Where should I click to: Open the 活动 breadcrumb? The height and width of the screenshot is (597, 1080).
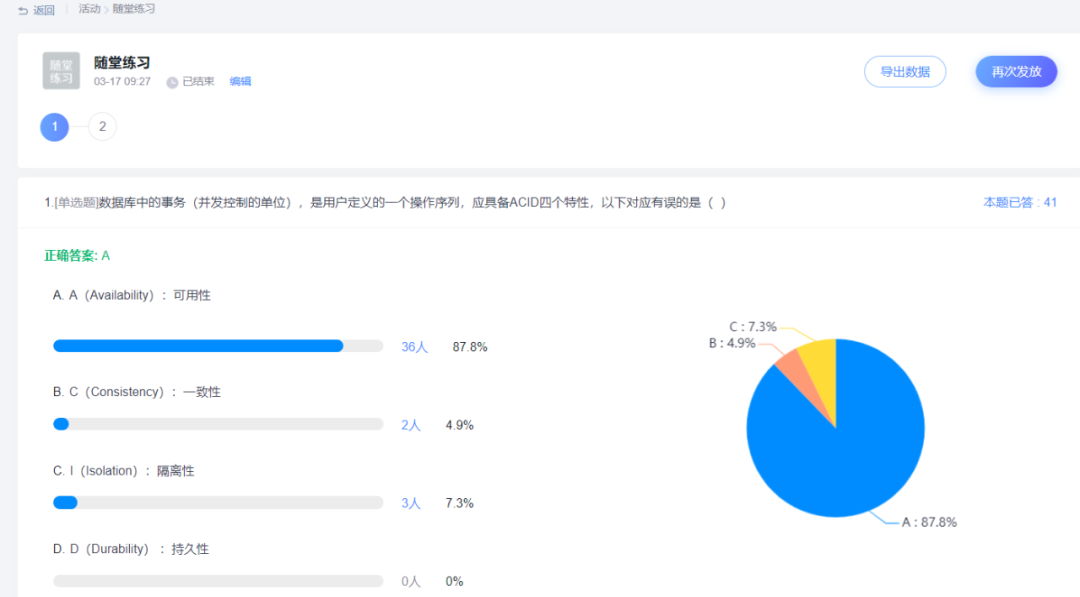[x=89, y=9]
